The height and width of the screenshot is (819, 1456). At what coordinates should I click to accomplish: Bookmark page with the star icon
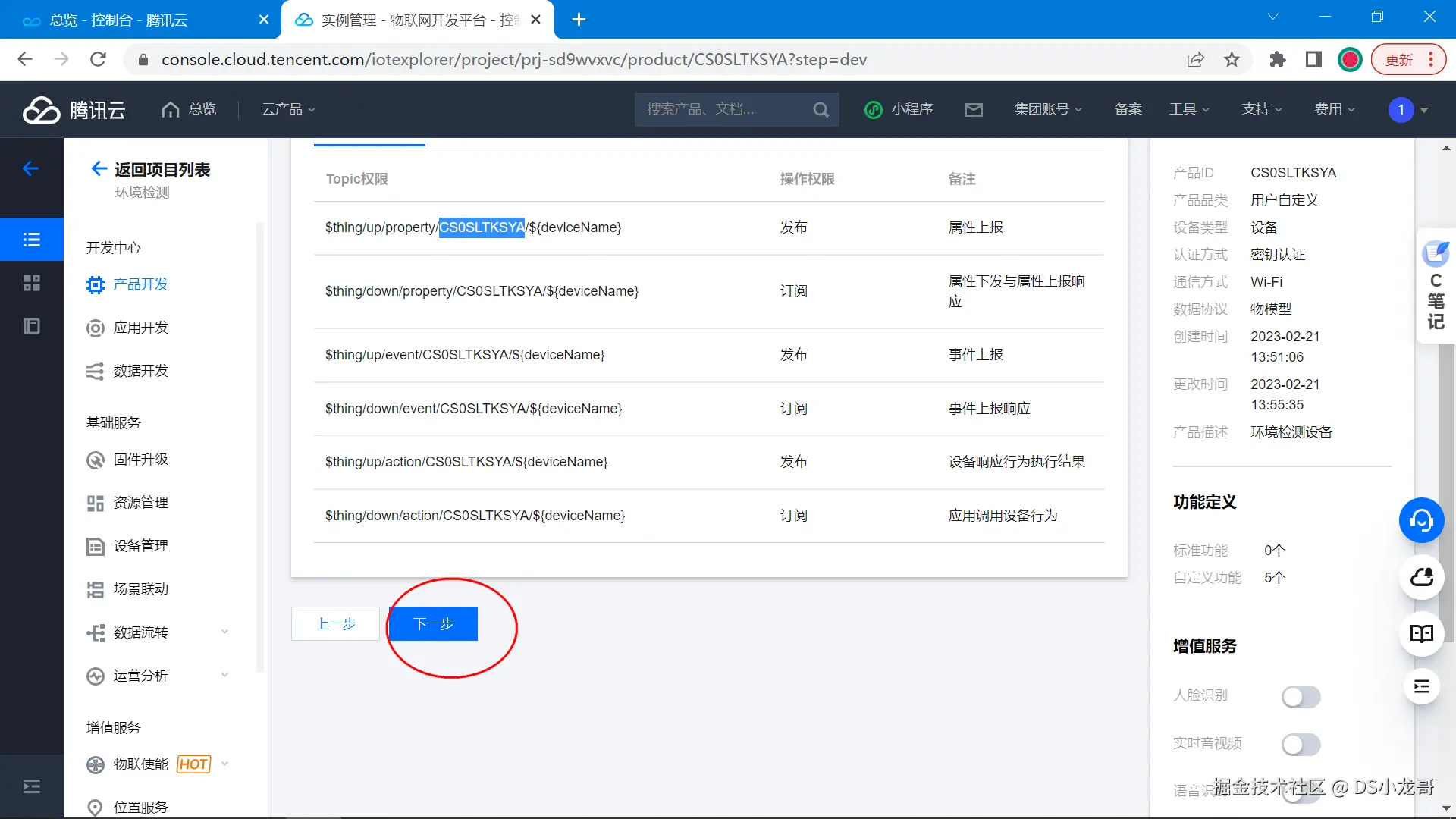click(x=1232, y=60)
